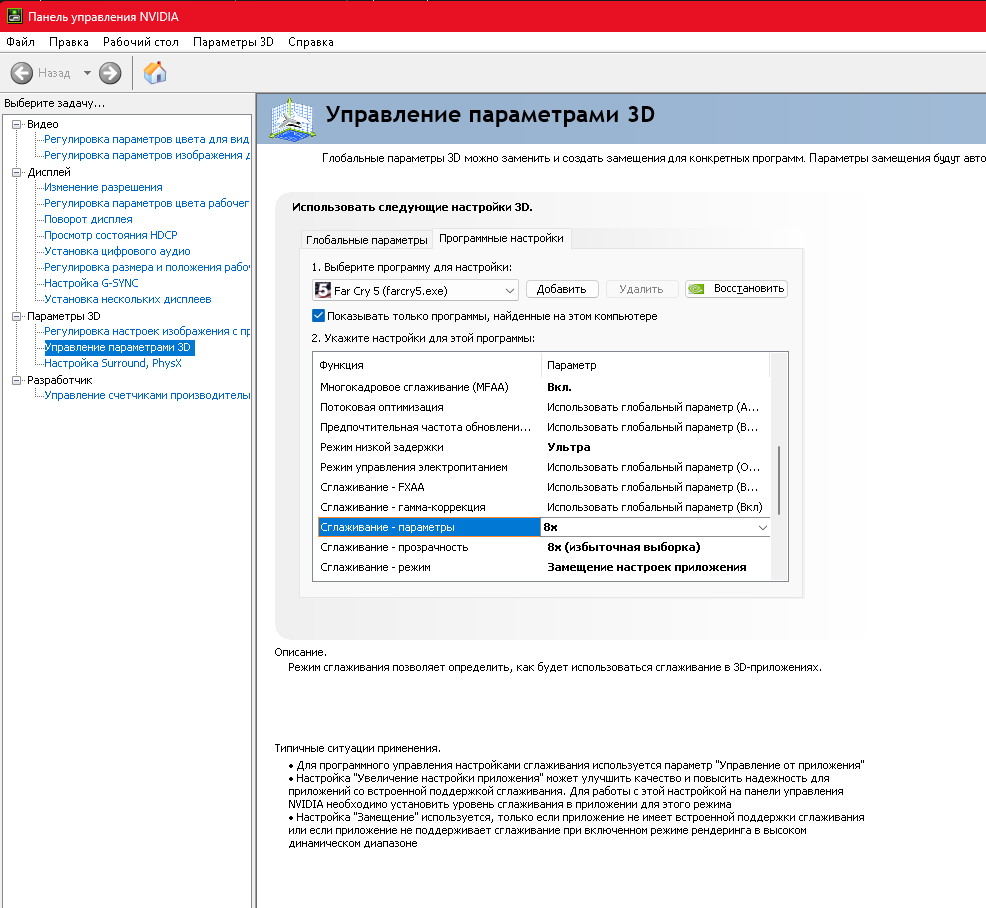Click the Ультра value for low latency
The width and height of the screenshot is (986, 908).
pyautogui.click(x=568, y=447)
